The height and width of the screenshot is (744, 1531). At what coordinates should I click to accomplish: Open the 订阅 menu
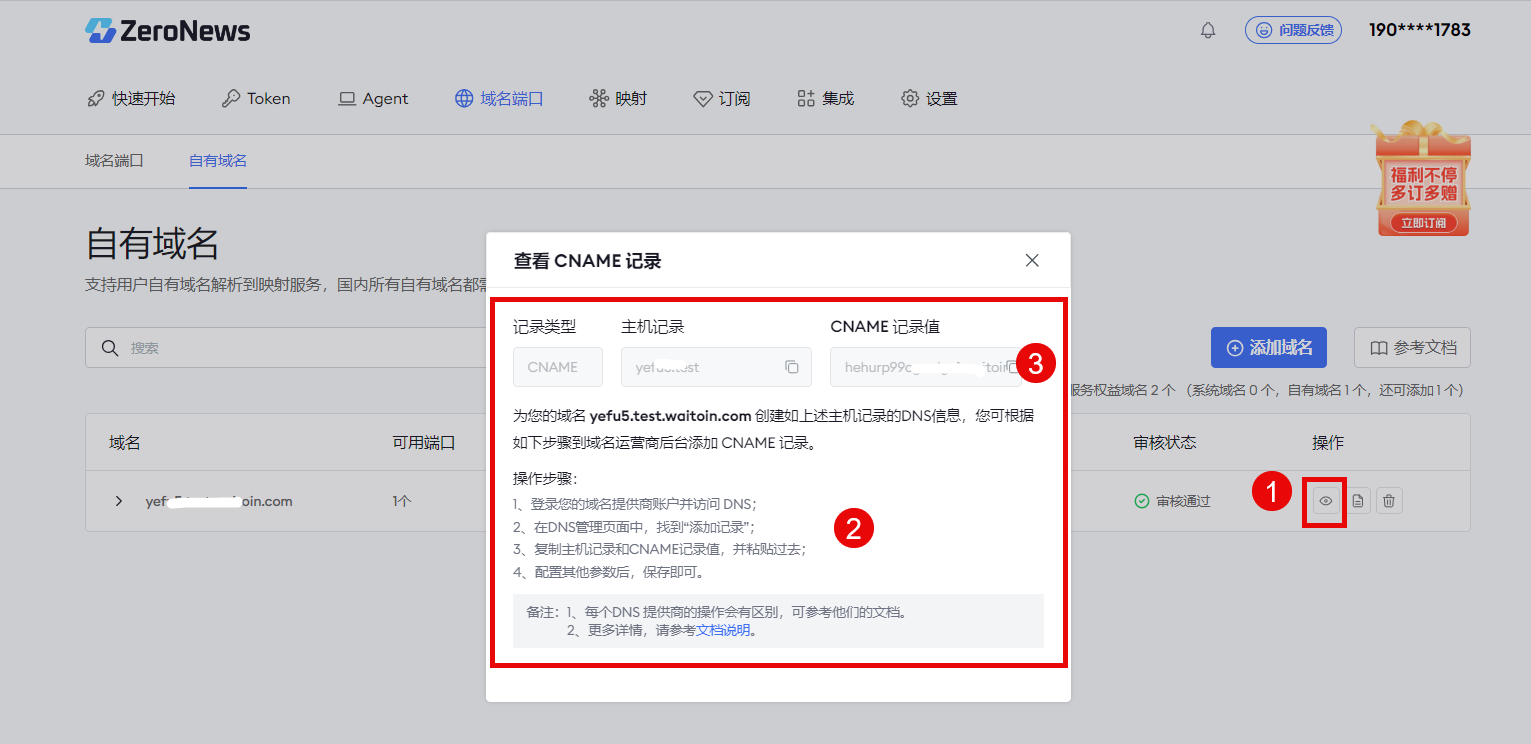click(x=721, y=98)
